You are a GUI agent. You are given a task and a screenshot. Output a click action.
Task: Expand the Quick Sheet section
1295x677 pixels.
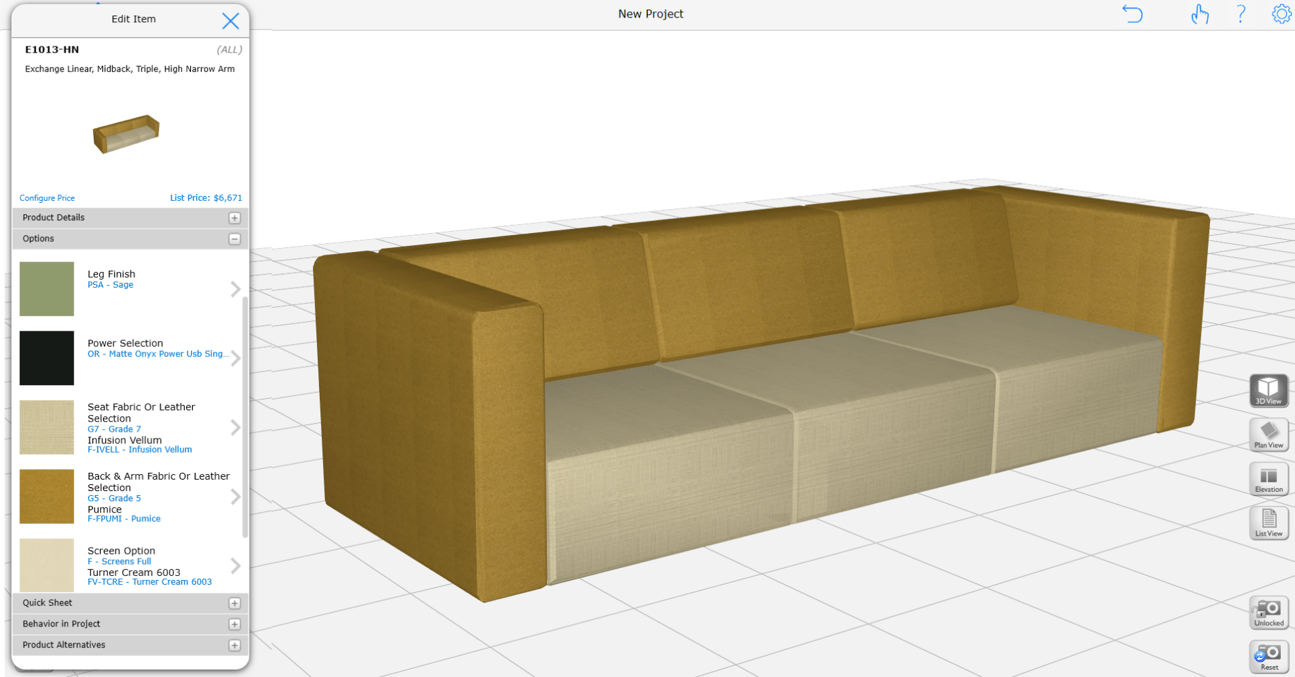click(234, 602)
